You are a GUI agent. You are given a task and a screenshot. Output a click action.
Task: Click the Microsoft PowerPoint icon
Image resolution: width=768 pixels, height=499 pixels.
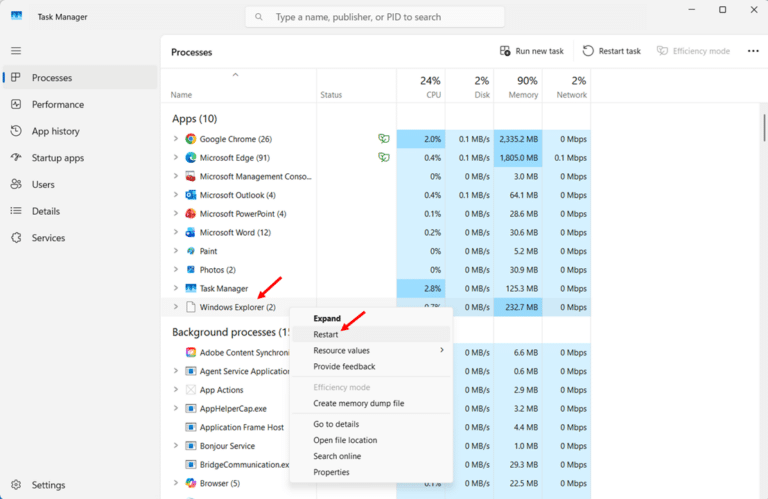point(191,214)
